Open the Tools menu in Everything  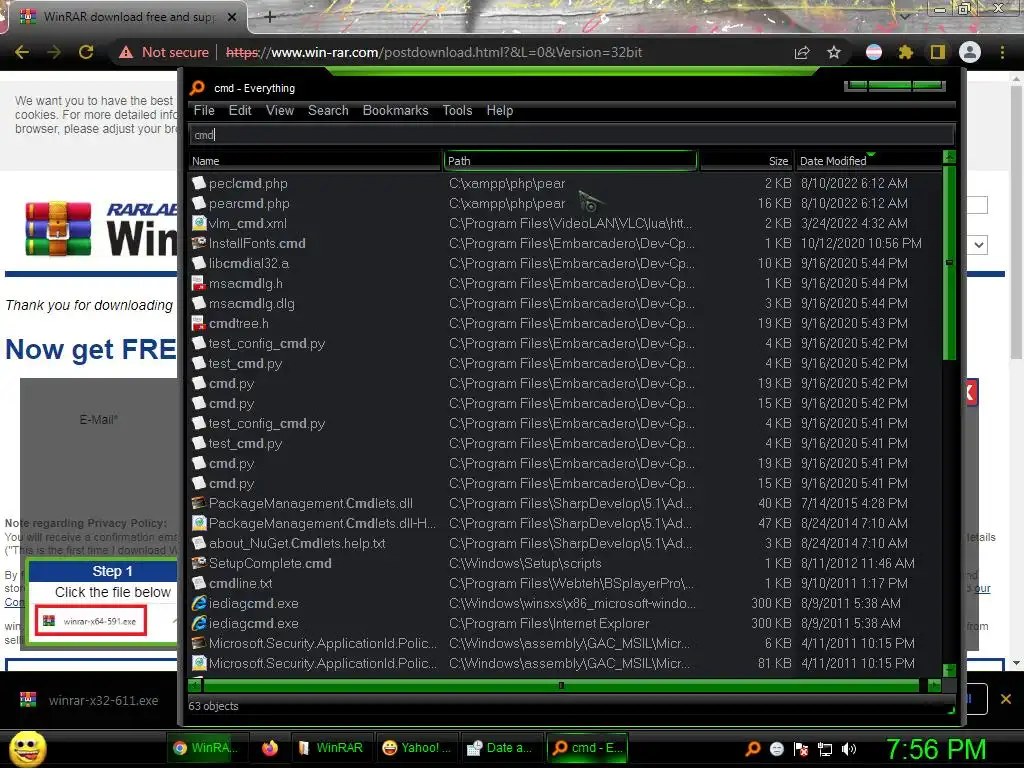click(457, 110)
